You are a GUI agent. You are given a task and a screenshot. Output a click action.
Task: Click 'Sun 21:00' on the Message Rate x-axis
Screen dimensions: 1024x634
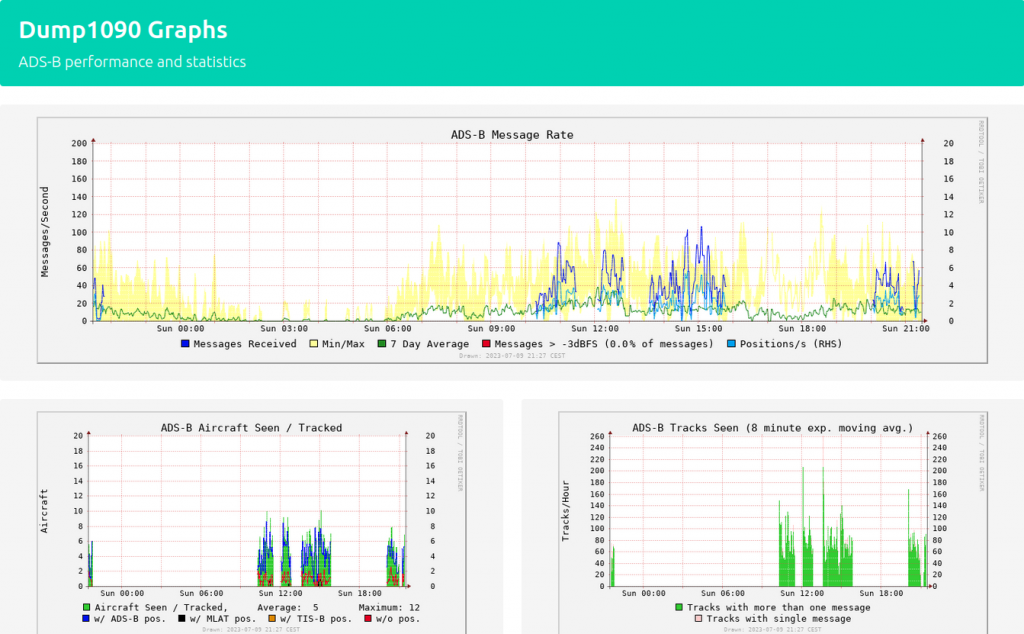tap(906, 328)
